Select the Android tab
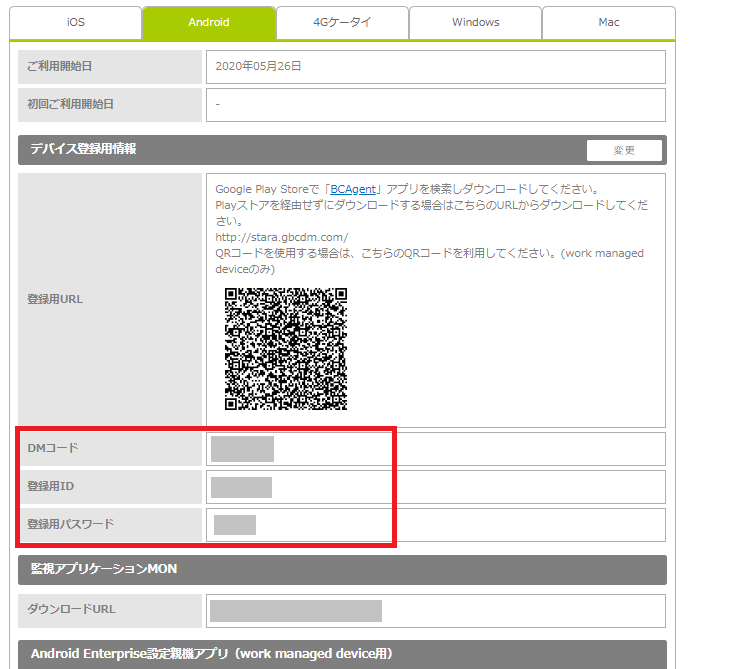The height and width of the screenshot is (669, 739). point(208,22)
